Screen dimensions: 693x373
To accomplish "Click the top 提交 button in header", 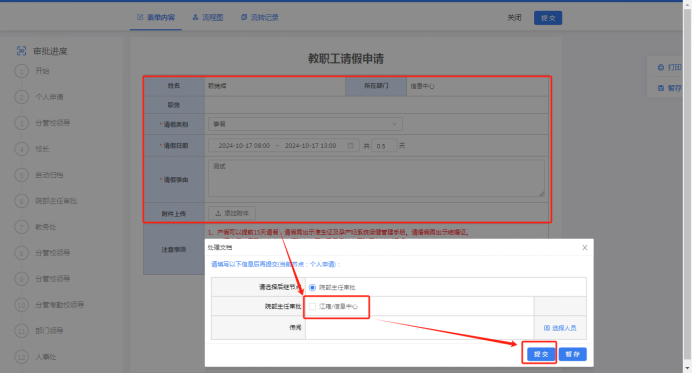I will pos(548,18).
